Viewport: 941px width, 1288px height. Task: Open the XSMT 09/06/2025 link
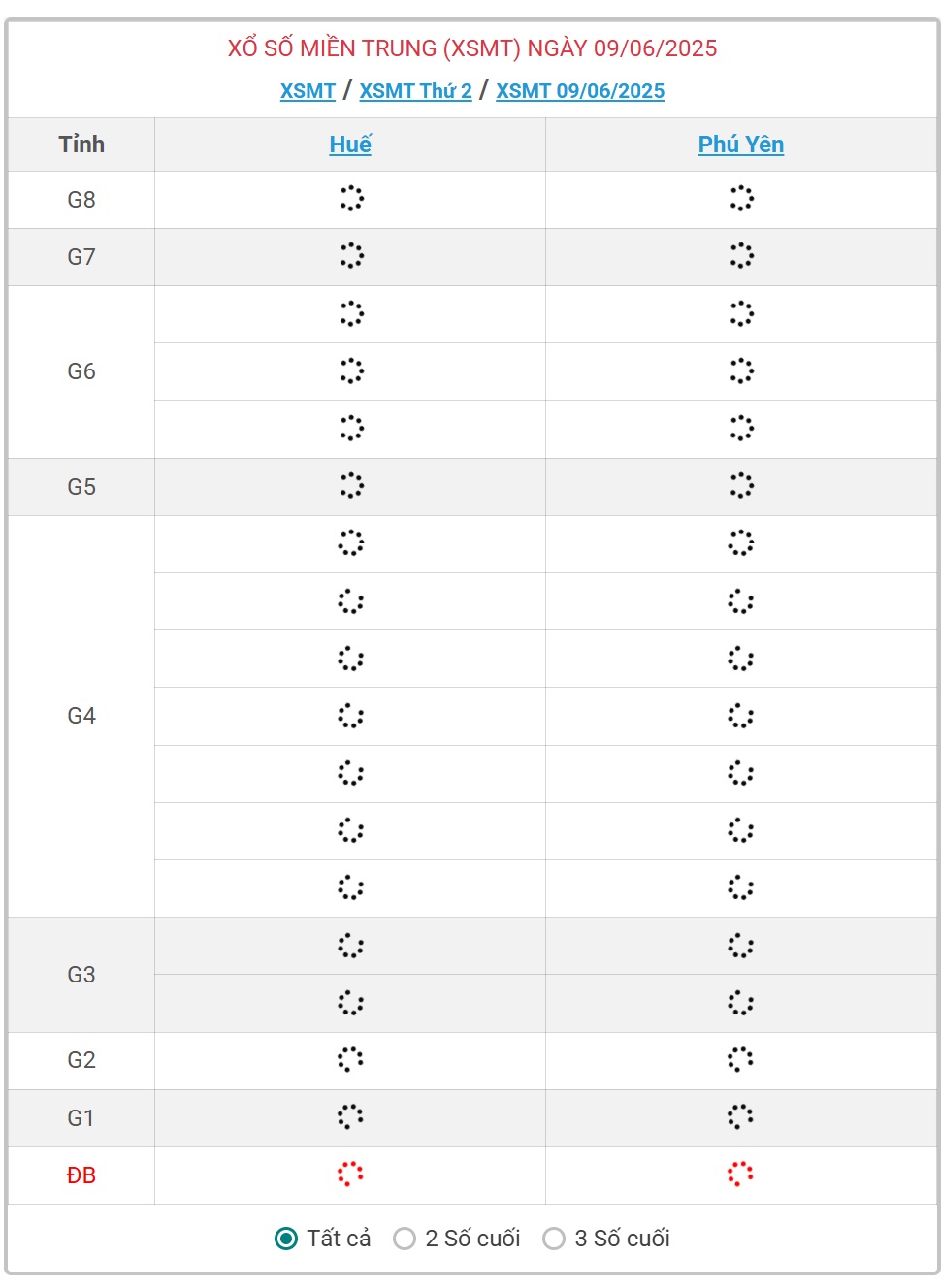click(x=580, y=91)
